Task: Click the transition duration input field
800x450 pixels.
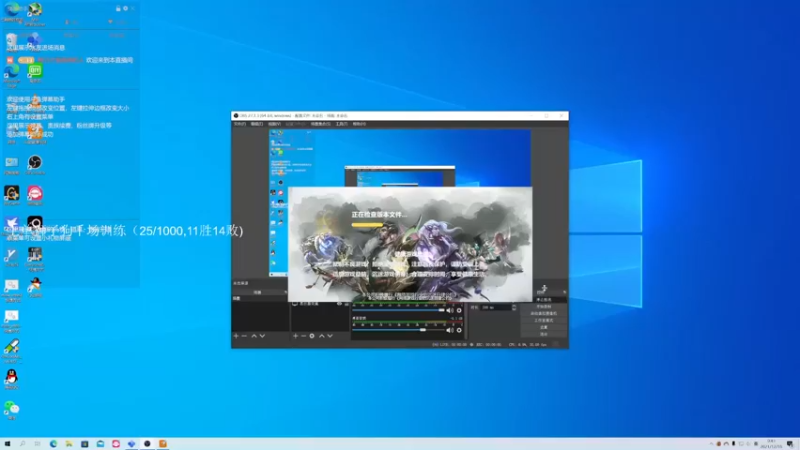Action: 496,307
